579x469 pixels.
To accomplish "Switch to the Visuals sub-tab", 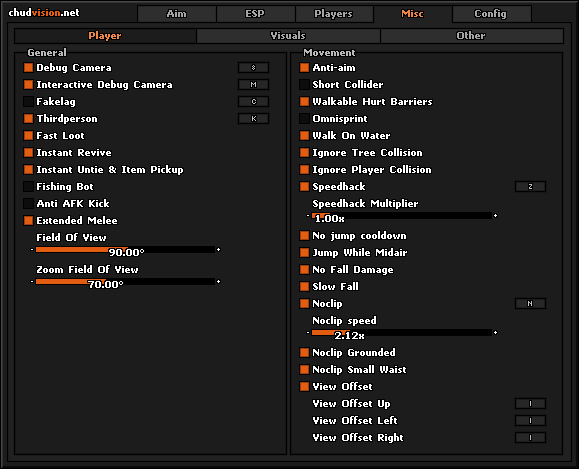I will tap(288, 36).
